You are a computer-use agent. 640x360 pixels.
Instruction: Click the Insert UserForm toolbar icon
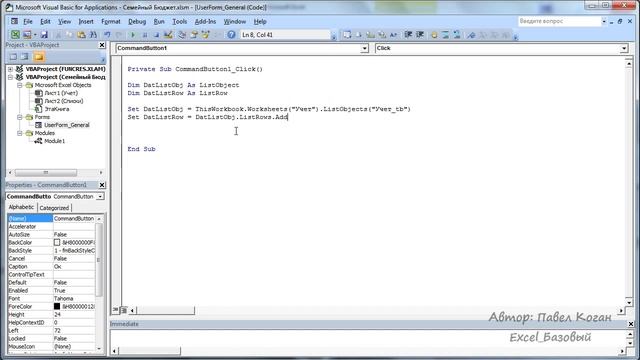[27, 35]
